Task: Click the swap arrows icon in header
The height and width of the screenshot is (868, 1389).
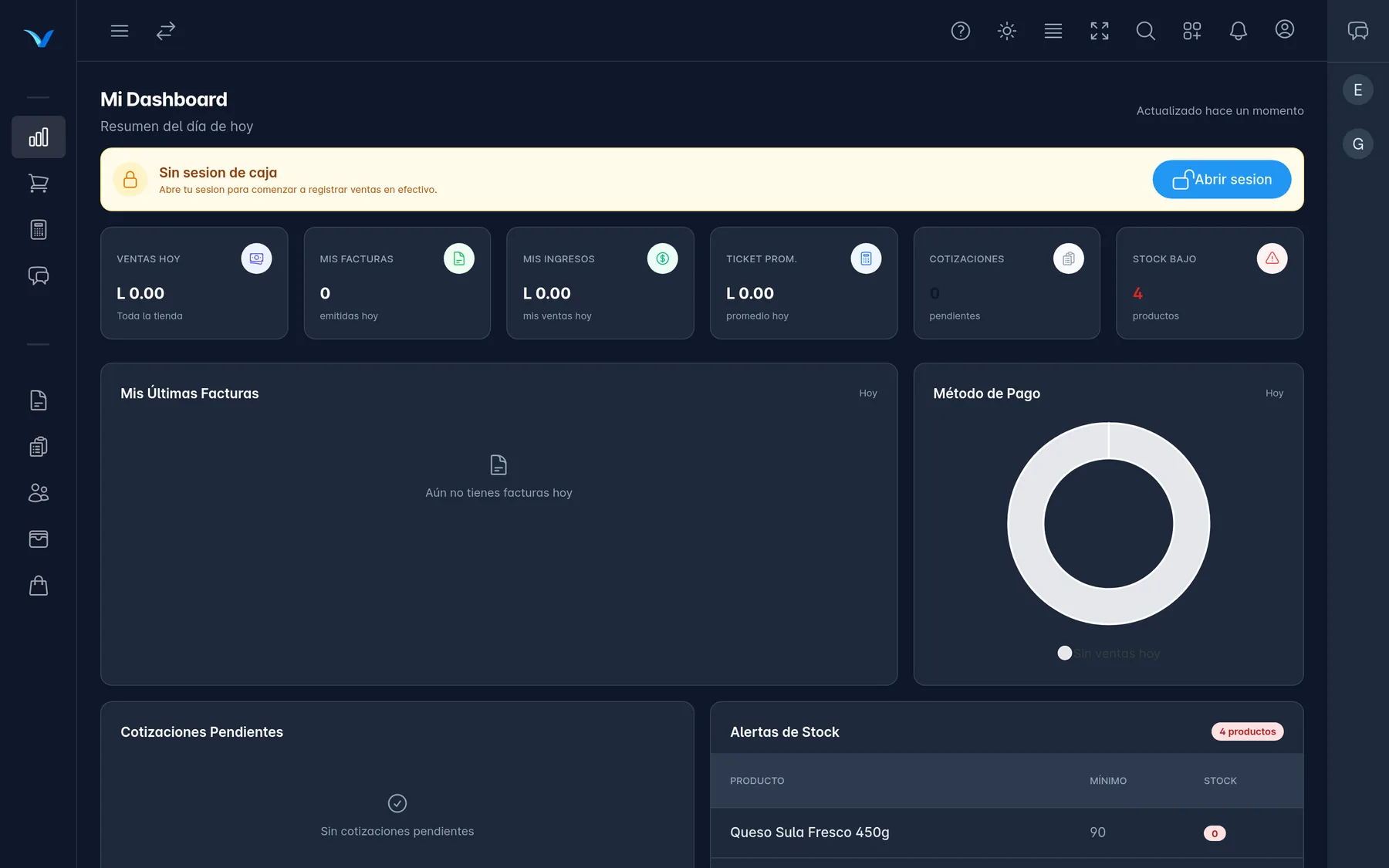Action: coord(166,31)
